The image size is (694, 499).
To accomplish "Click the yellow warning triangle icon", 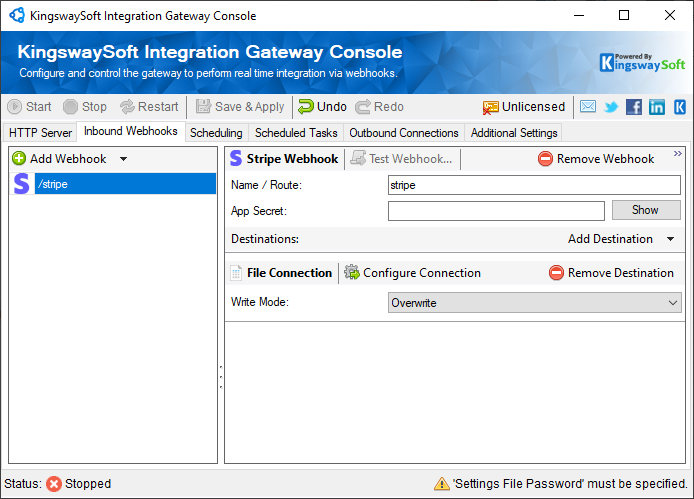I will pos(442,484).
